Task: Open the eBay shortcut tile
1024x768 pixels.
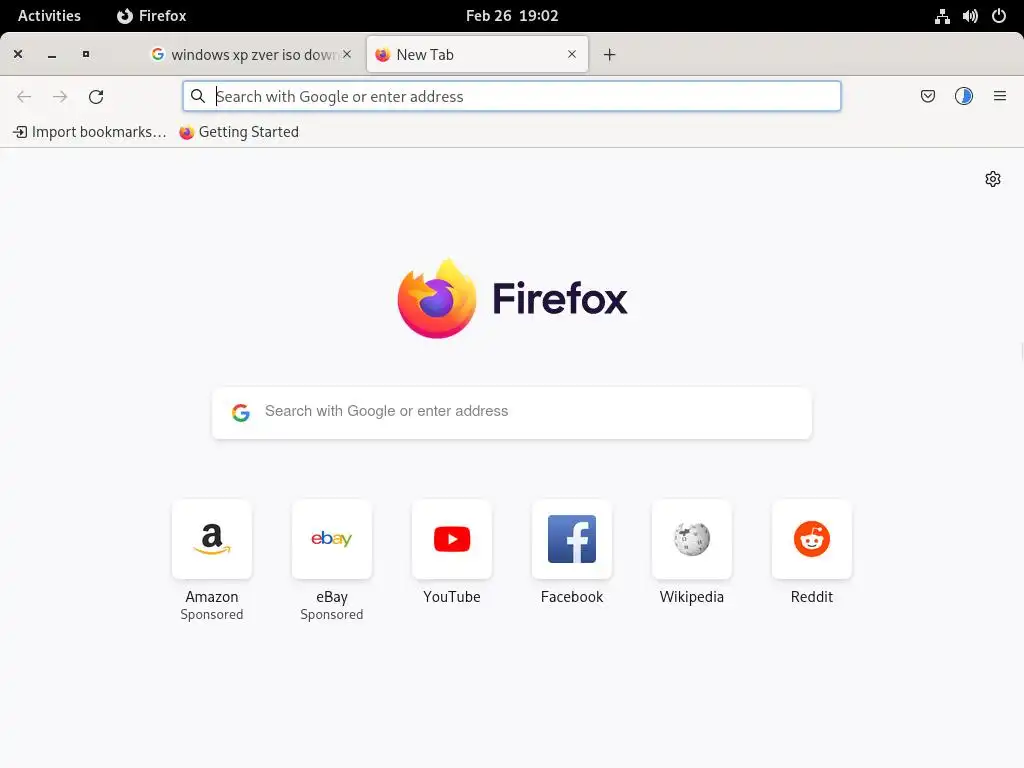Action: click(332, 539)
